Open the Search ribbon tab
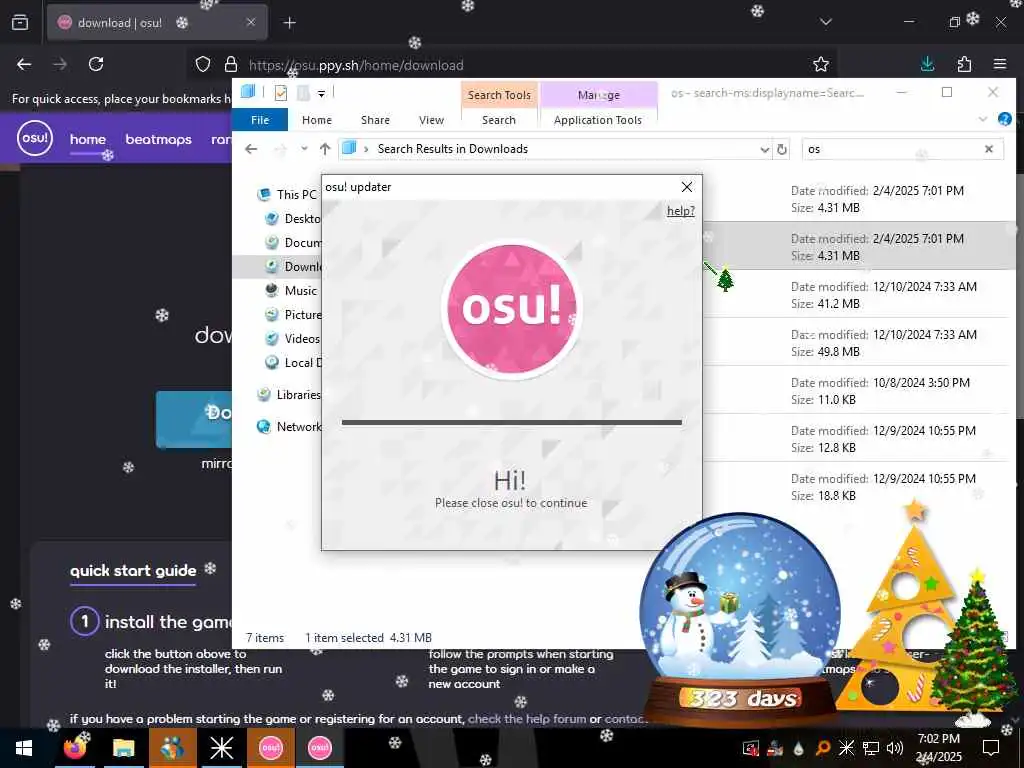1024x768 pixels. 499,120
